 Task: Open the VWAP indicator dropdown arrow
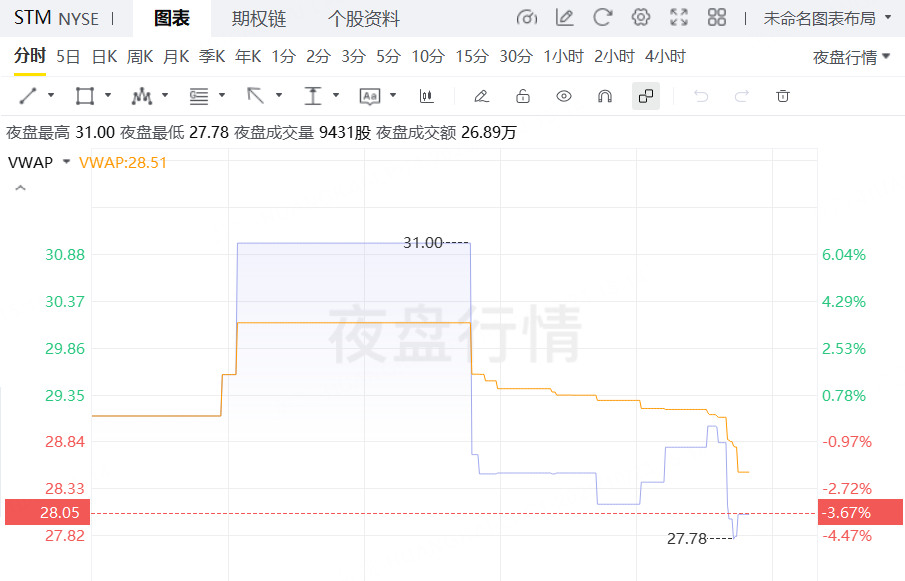(66, 162)
